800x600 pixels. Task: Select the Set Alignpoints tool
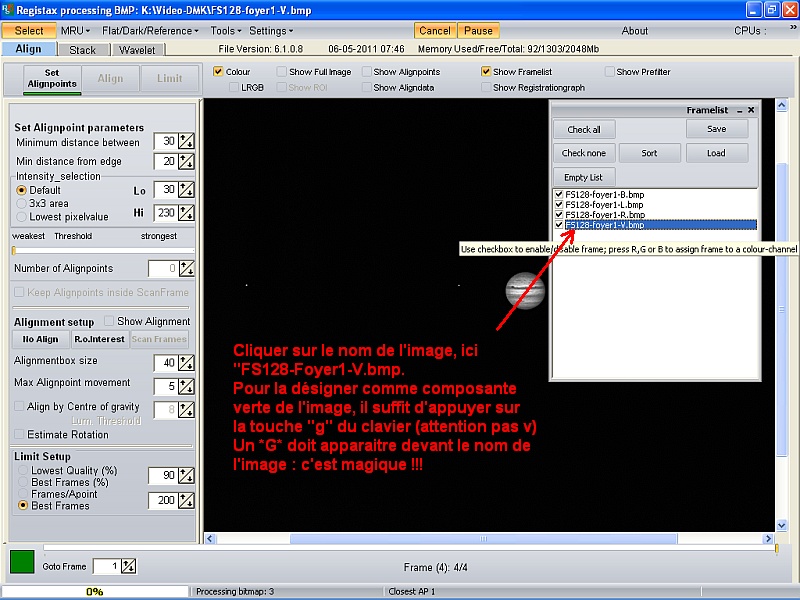[x=51, y=78]
